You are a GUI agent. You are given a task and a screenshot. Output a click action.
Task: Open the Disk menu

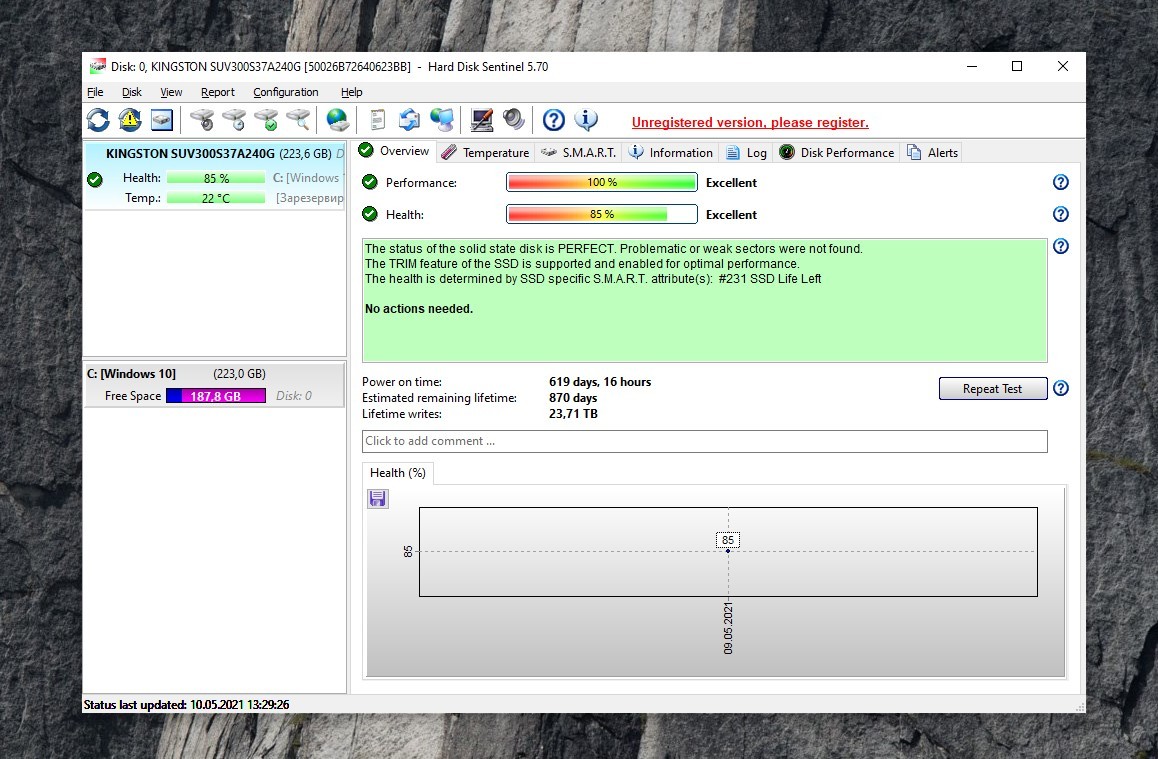pos(131,92)
